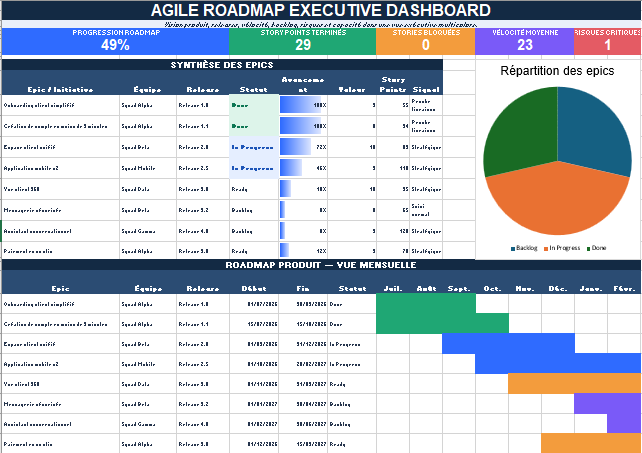The width and height of the screenshot is (642, 453).
Task: Select Squad Gamma cell in Synthèse des Epics
Action: (148, 231)
